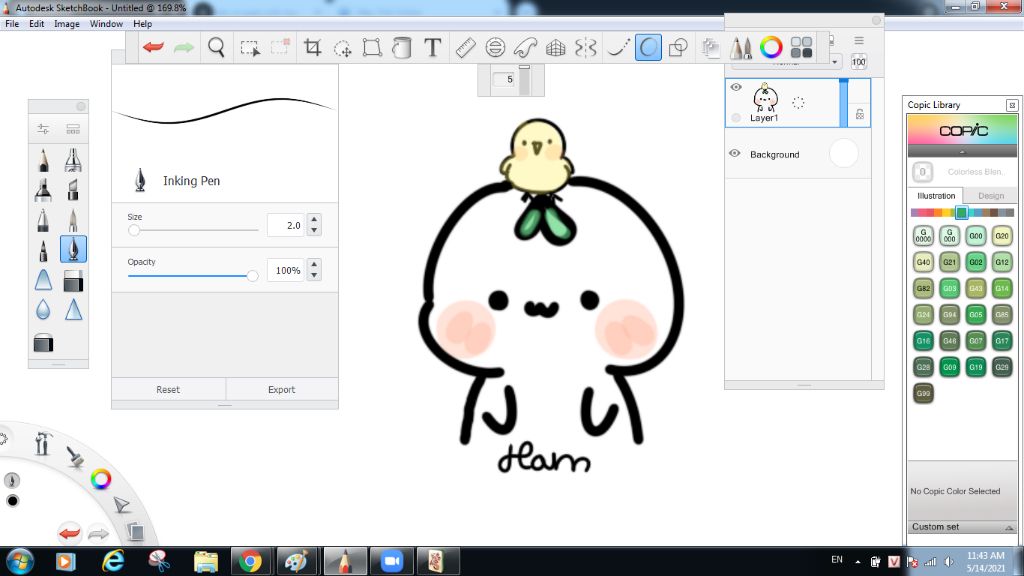This screenshot has width=1024, height=576.
Task: Open the Copic Library squares icon
Action: coord(801,47)
